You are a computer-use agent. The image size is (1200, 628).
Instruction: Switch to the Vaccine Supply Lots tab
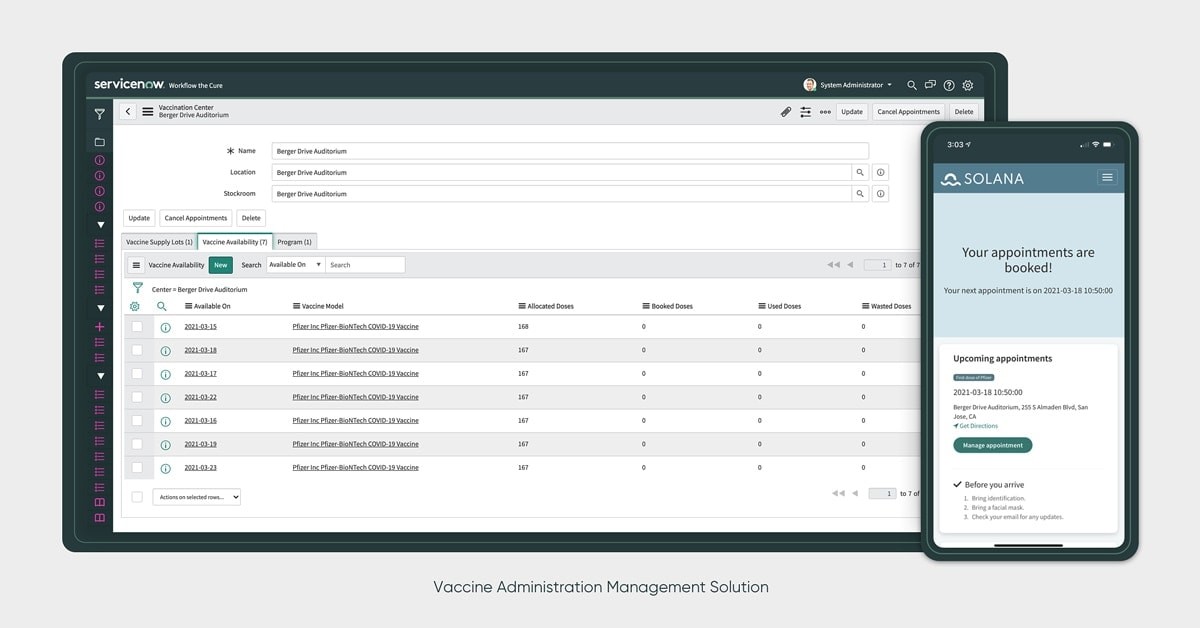pyautogui.click(x=160, y=242)
